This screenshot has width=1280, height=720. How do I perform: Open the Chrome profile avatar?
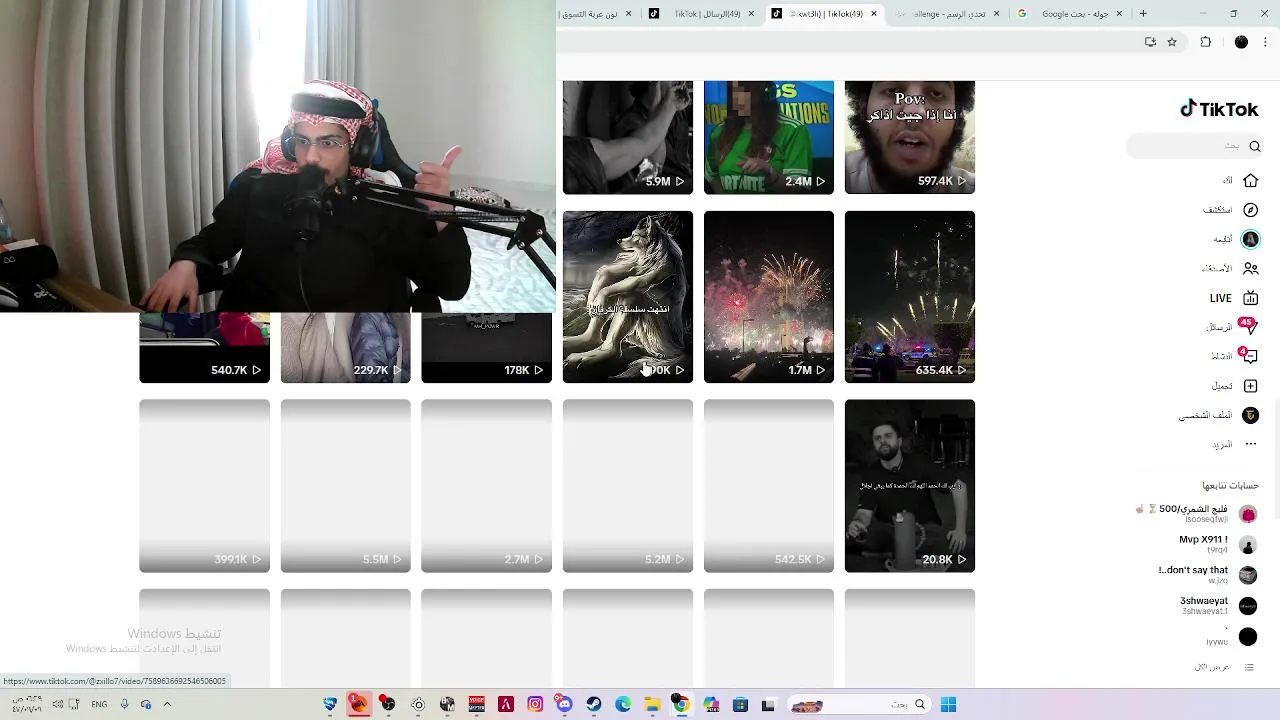pos(1241,42)
